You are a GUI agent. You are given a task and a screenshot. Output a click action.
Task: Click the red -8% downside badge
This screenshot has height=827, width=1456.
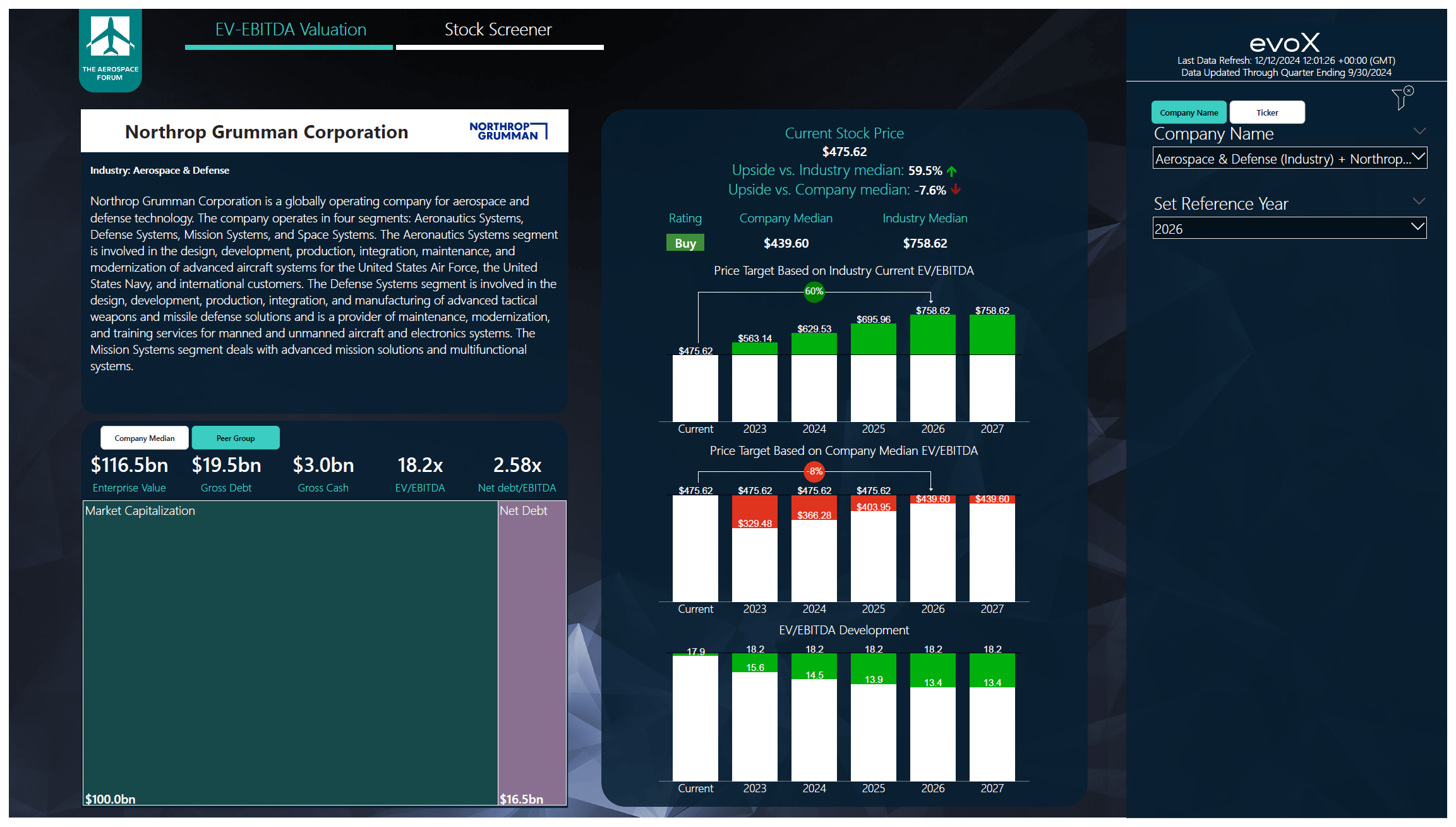814,471
